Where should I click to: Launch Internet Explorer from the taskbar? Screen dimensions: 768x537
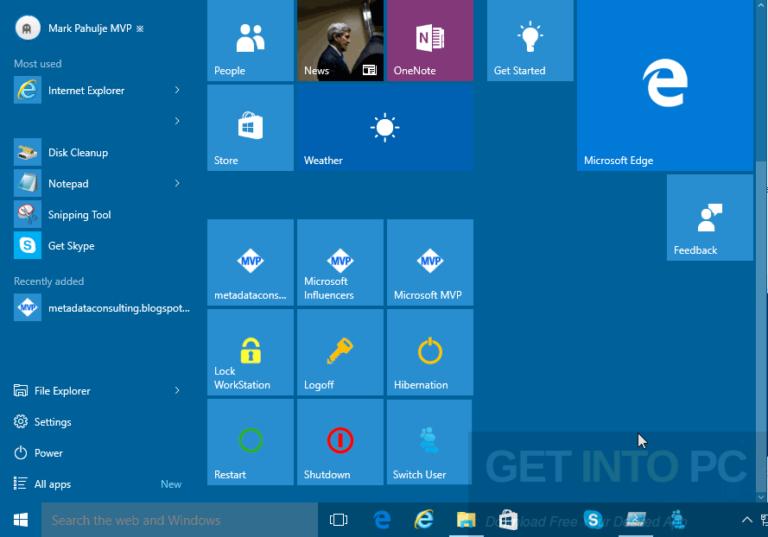click(x=424, y=520)
